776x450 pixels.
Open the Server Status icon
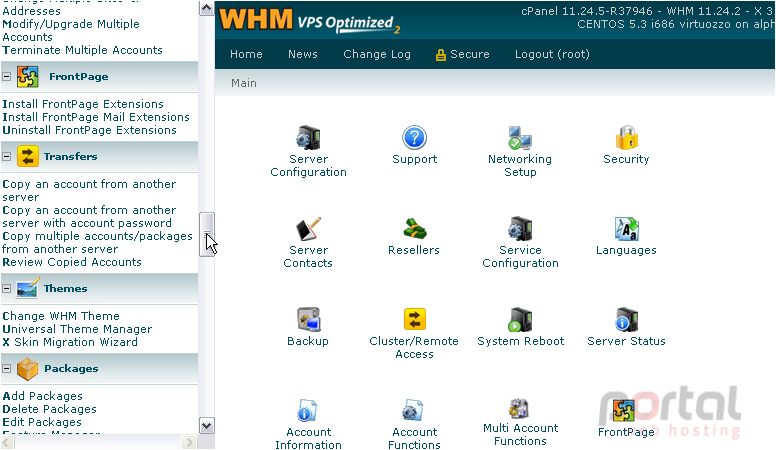[x=626, y=320]
